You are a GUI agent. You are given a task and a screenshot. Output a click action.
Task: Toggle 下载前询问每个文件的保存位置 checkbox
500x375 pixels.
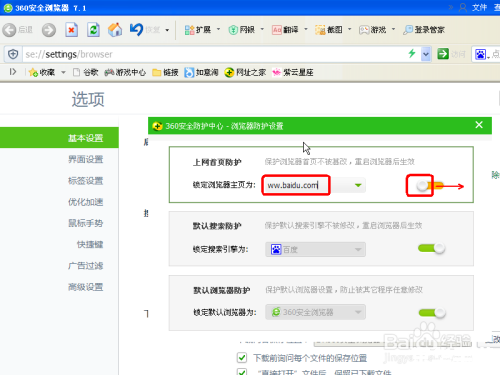242,358
